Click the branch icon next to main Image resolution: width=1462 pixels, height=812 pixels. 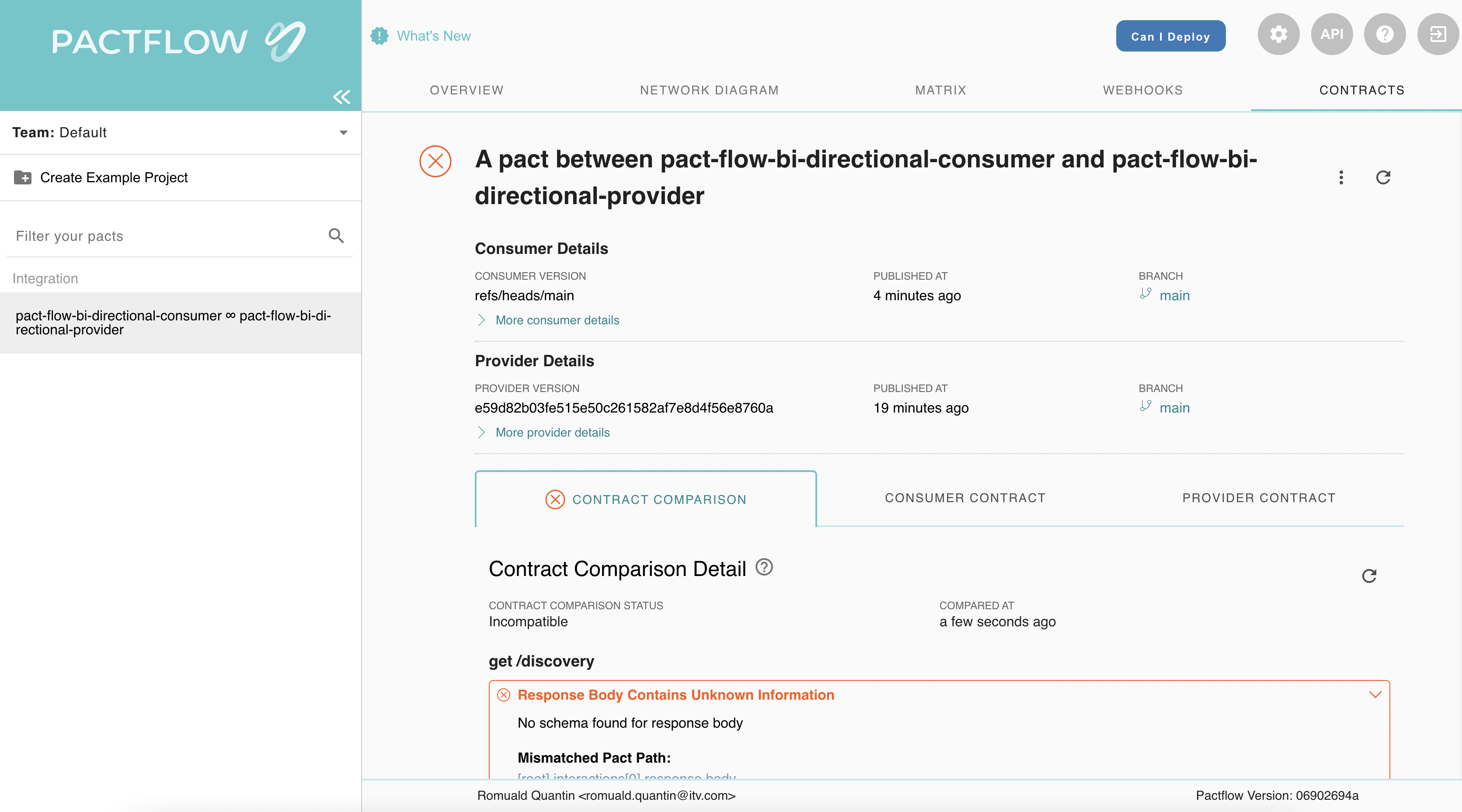coord(1146,295)
